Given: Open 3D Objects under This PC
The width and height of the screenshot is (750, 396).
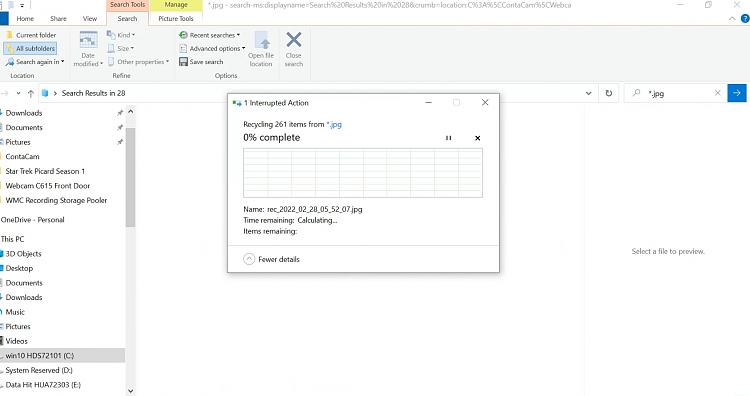Looking at the screenshot, I should [23, 254].
